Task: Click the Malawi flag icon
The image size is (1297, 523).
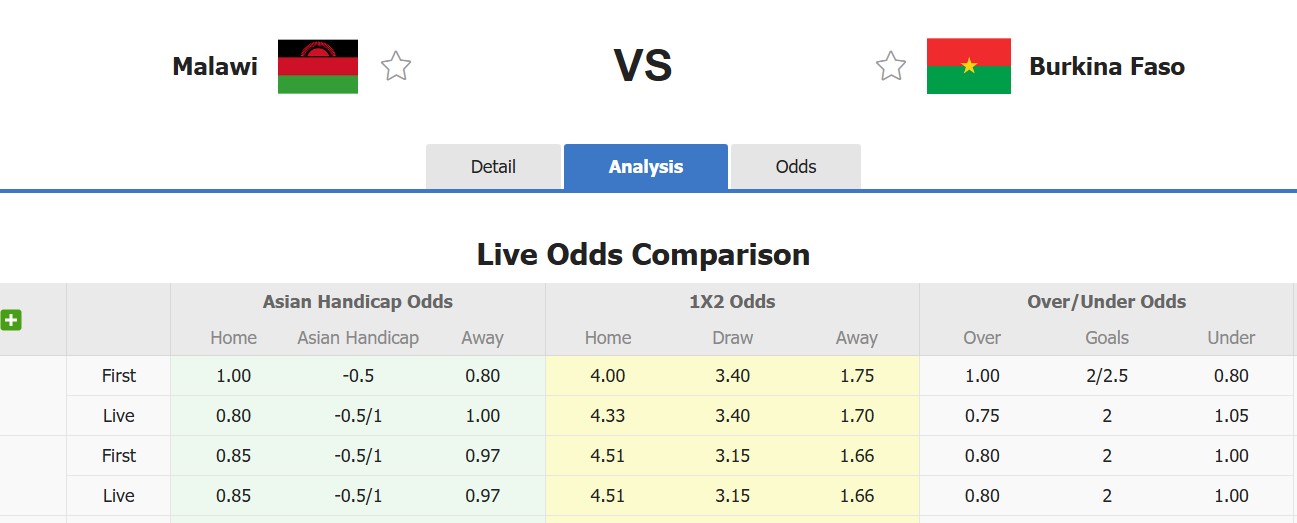Action: click(x=318, y=67)
